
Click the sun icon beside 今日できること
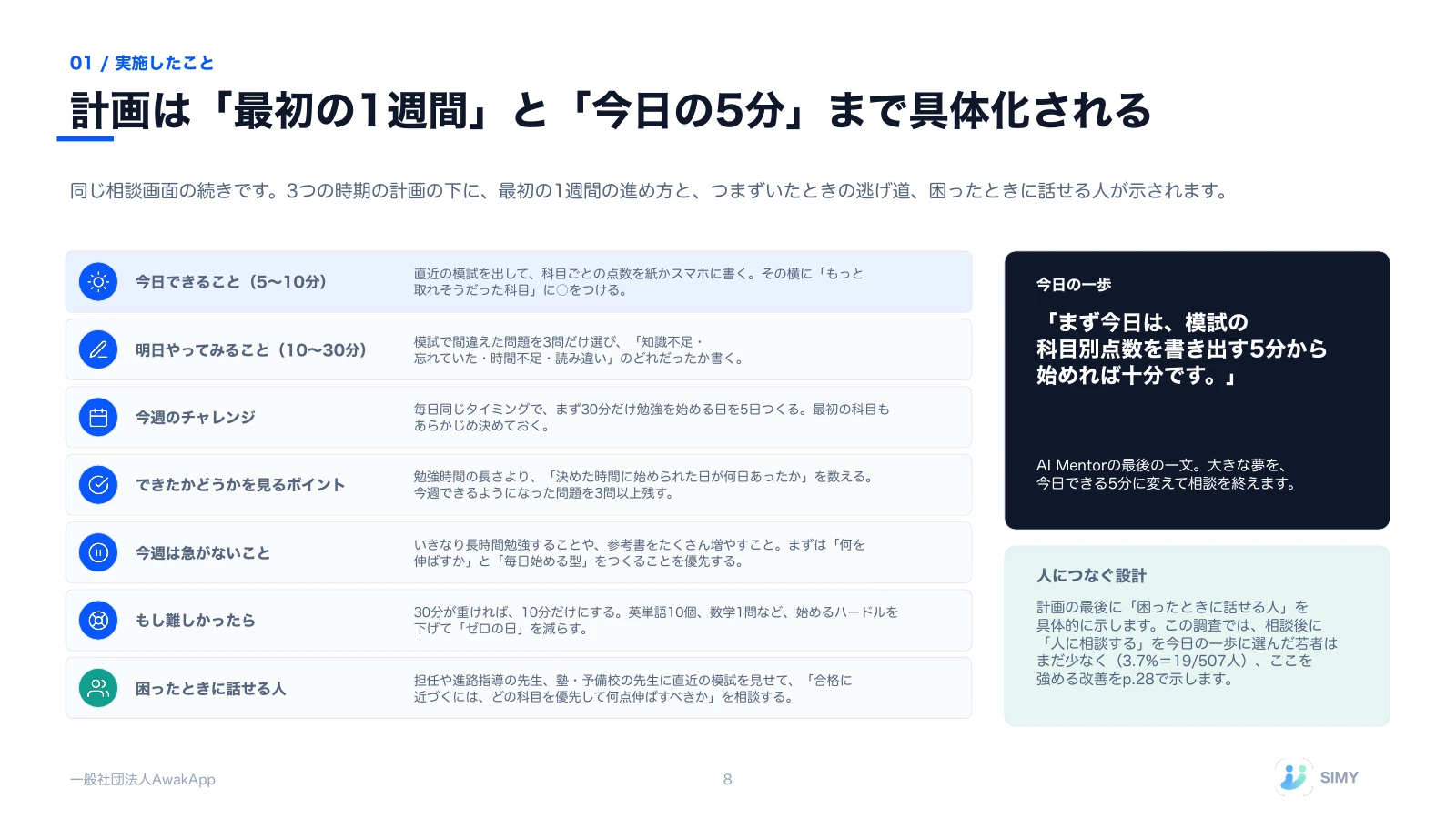(98, 282)
